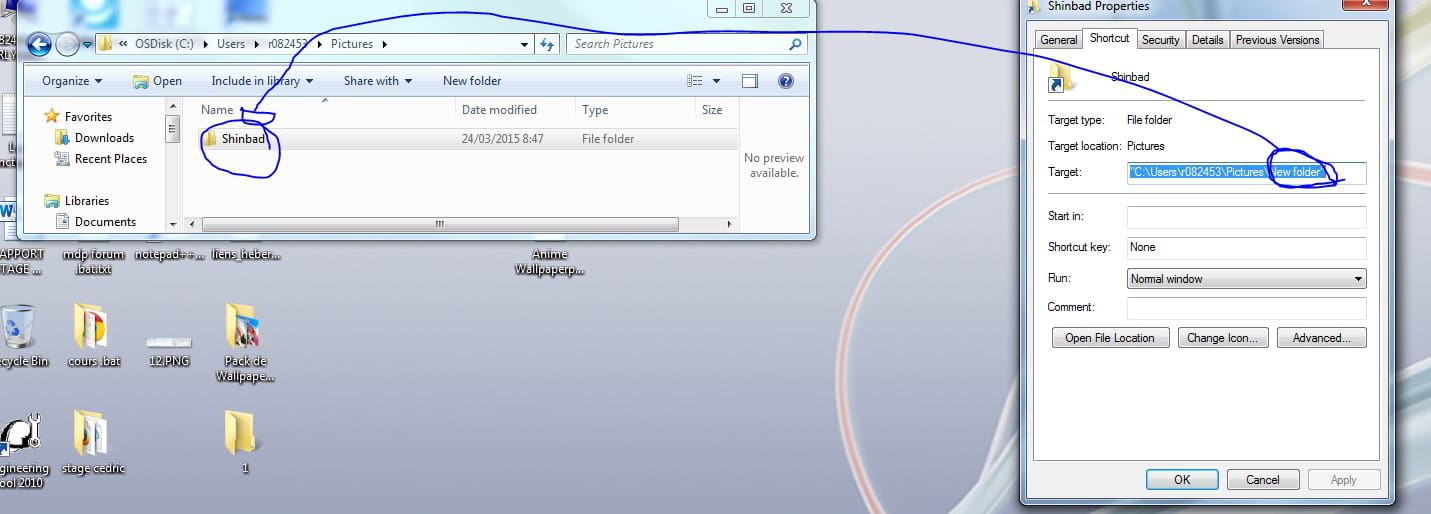Select the Pack de Wallpaper desktop folder
Image resolution: width=1431 pixels, height=514 pixels.
(x=245, y=342)
